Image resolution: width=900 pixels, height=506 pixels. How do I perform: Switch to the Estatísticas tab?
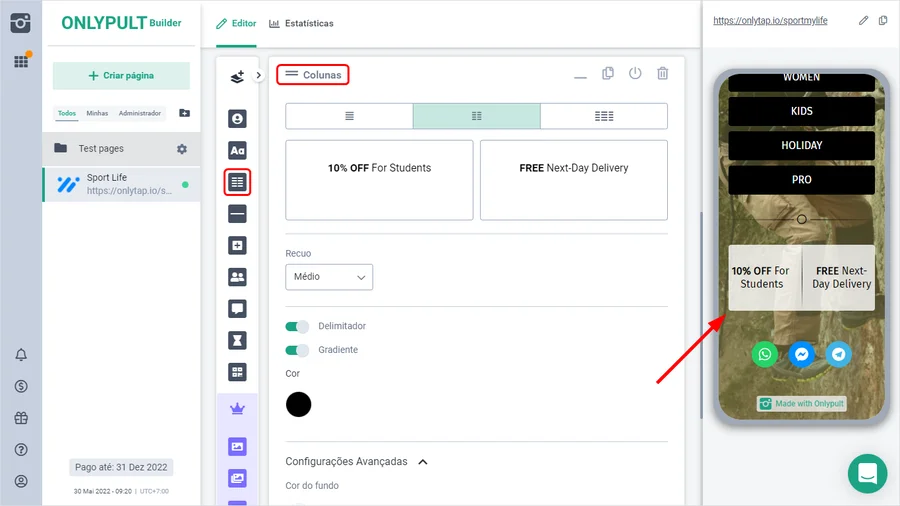tap(301, 23)
